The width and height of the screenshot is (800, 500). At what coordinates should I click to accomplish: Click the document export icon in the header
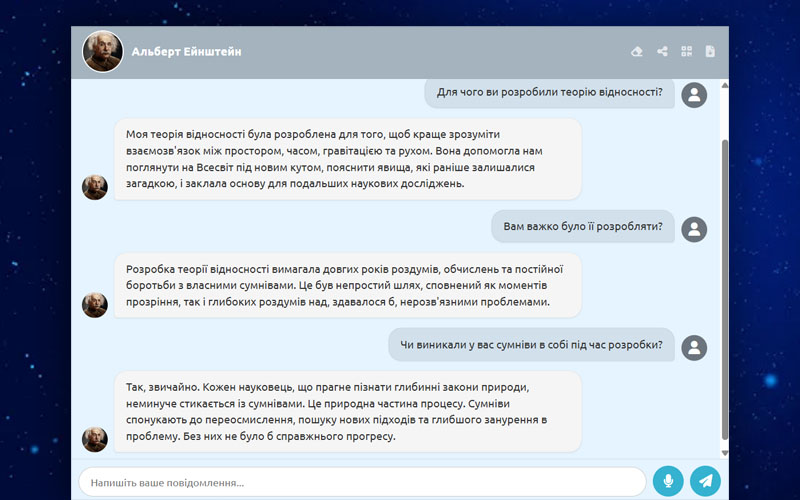(710, 52)
